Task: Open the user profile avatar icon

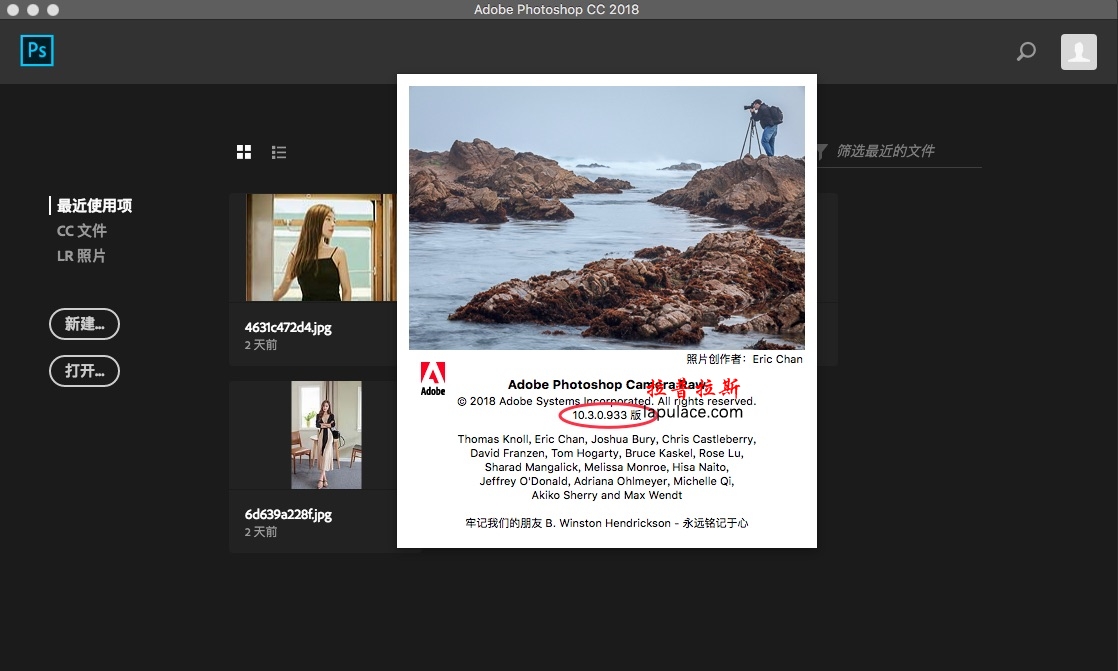Action: coord(1079,51)
